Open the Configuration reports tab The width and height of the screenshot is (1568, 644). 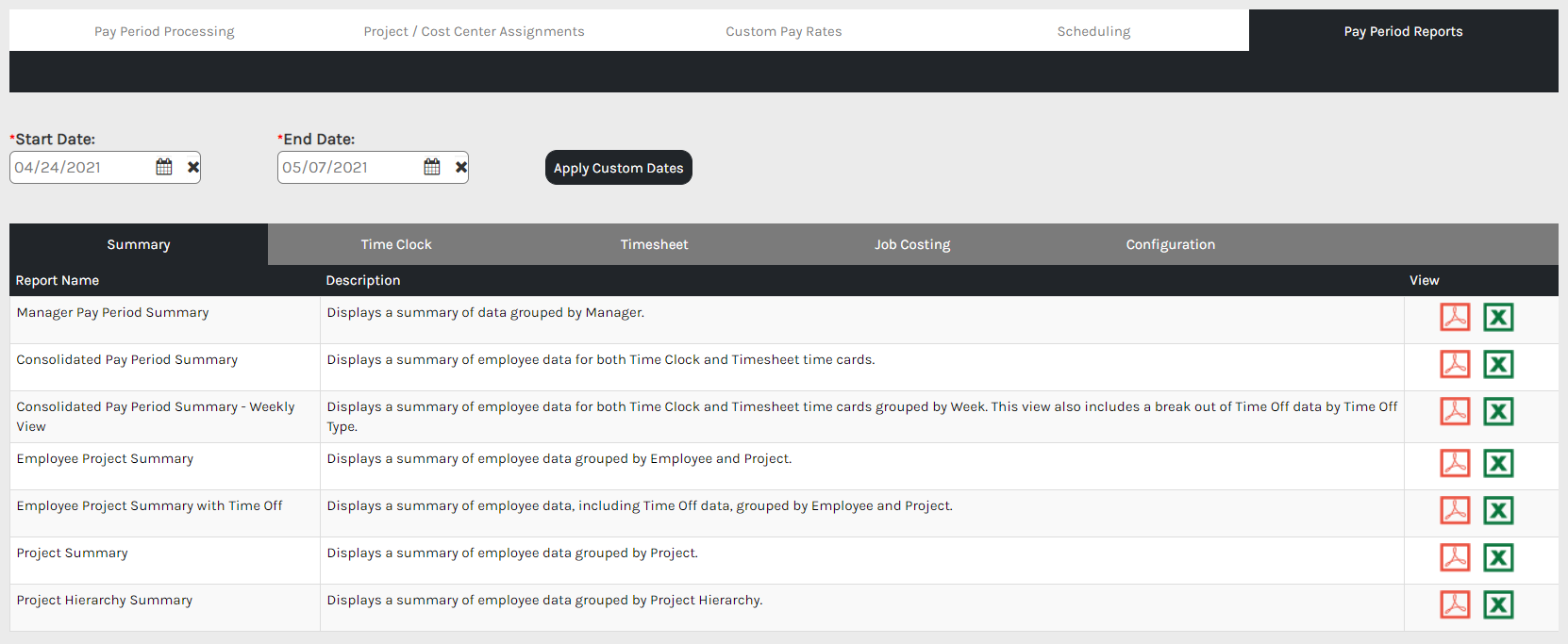coord(1171,244)
